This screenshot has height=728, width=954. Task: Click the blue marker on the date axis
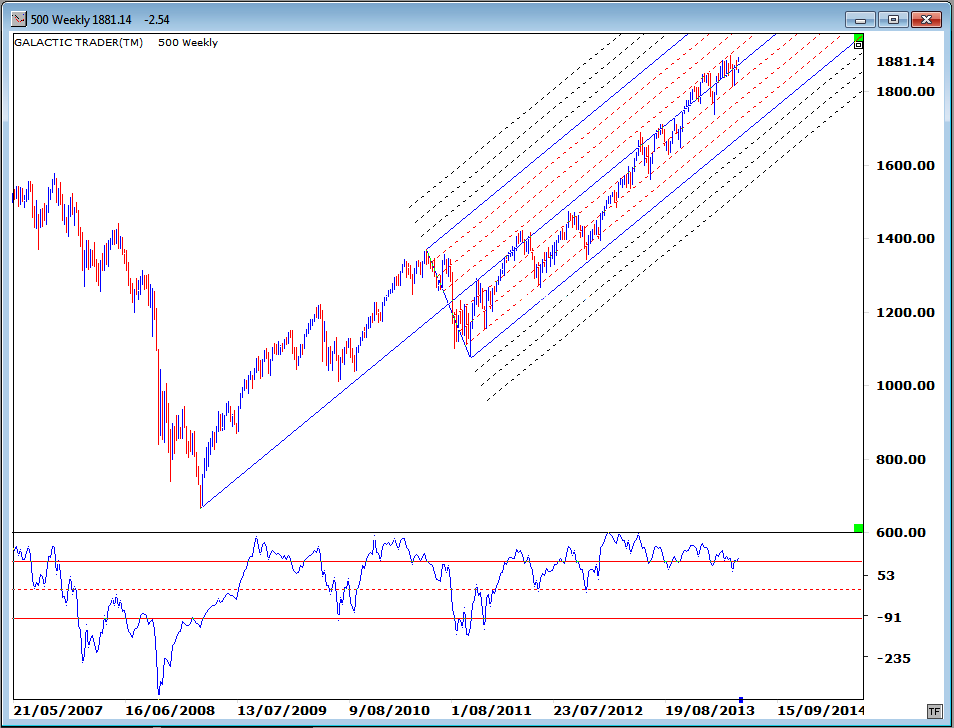(x=740, y=699)
